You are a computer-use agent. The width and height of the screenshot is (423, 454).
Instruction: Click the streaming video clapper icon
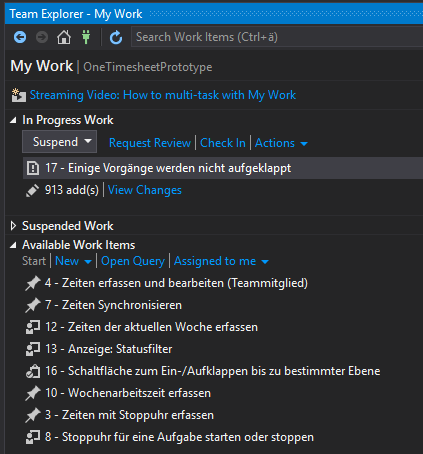click(19, 95)
